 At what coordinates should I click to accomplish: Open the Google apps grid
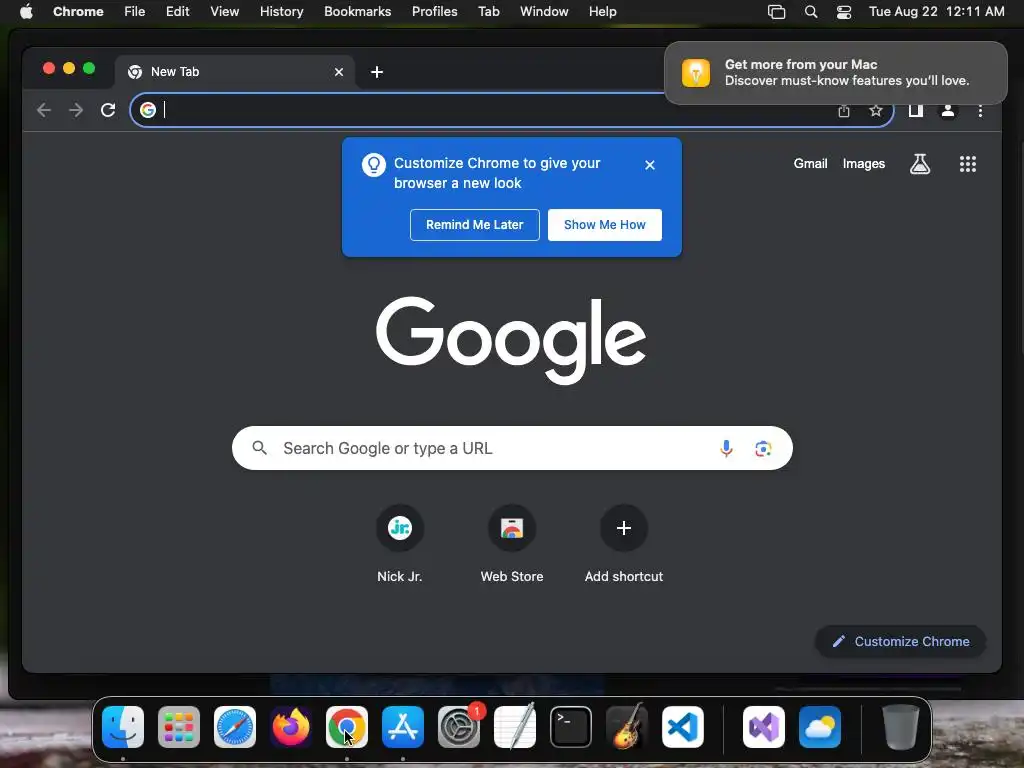tap(968, 164)
